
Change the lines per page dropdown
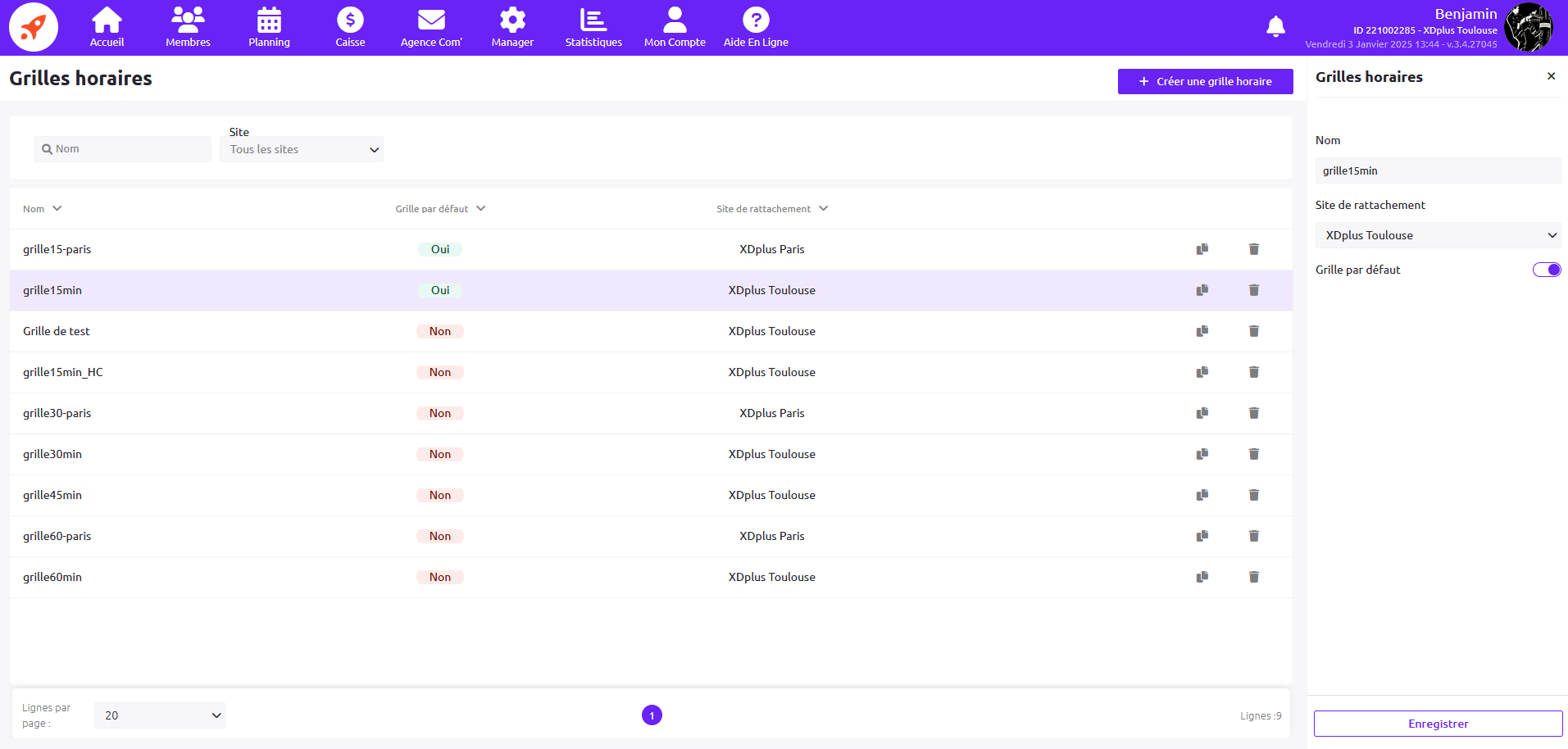click(160, 715)
